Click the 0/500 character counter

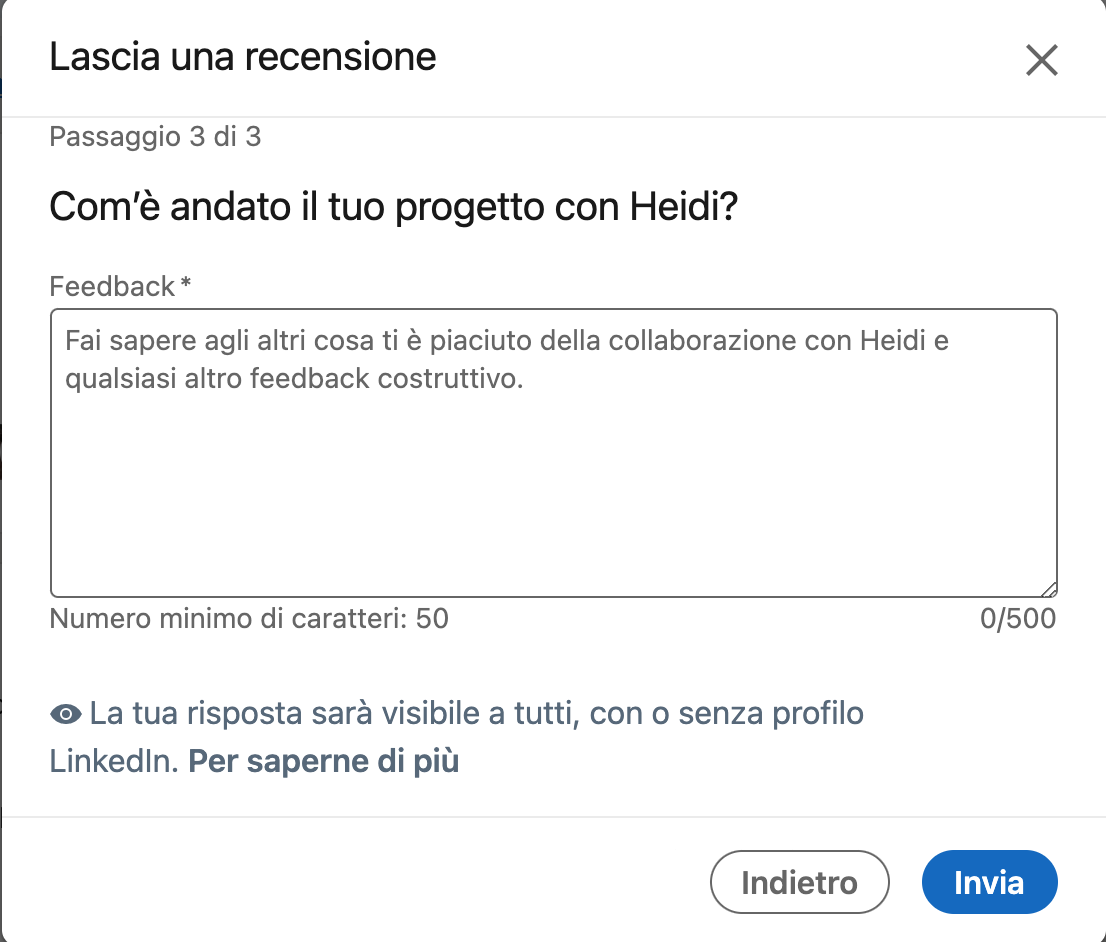1017,619
